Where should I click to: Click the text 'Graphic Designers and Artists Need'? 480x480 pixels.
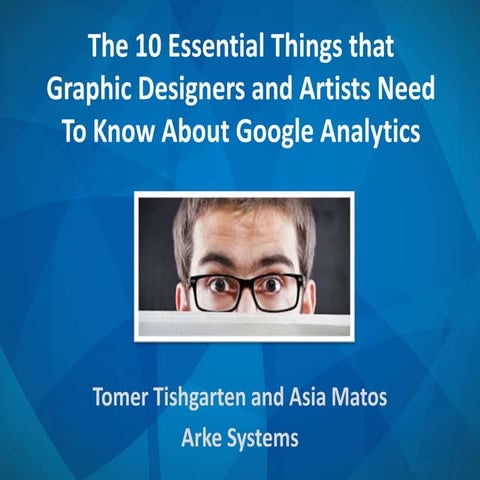(x=241, y=89)
